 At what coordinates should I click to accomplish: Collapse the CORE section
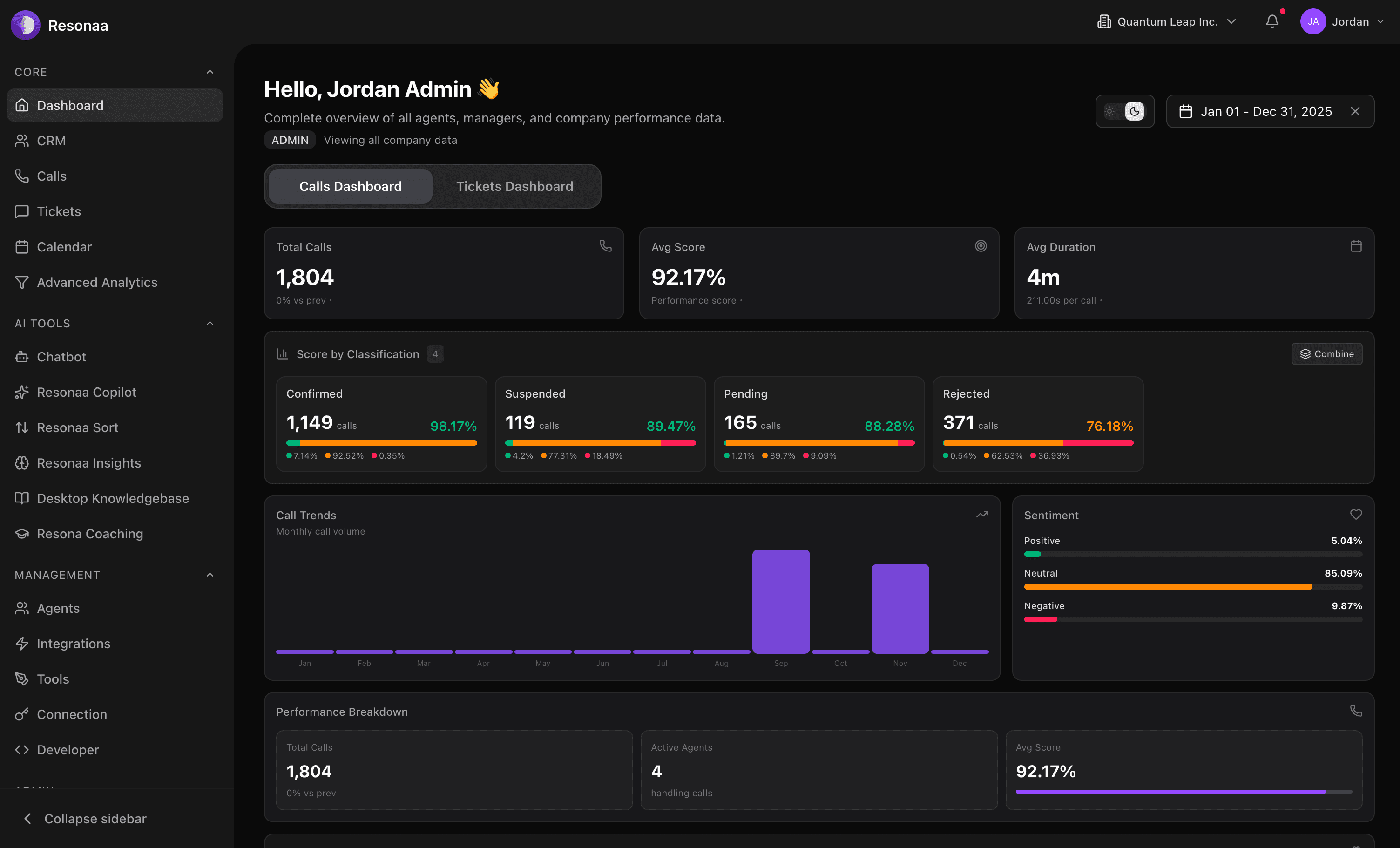(210, 72)
